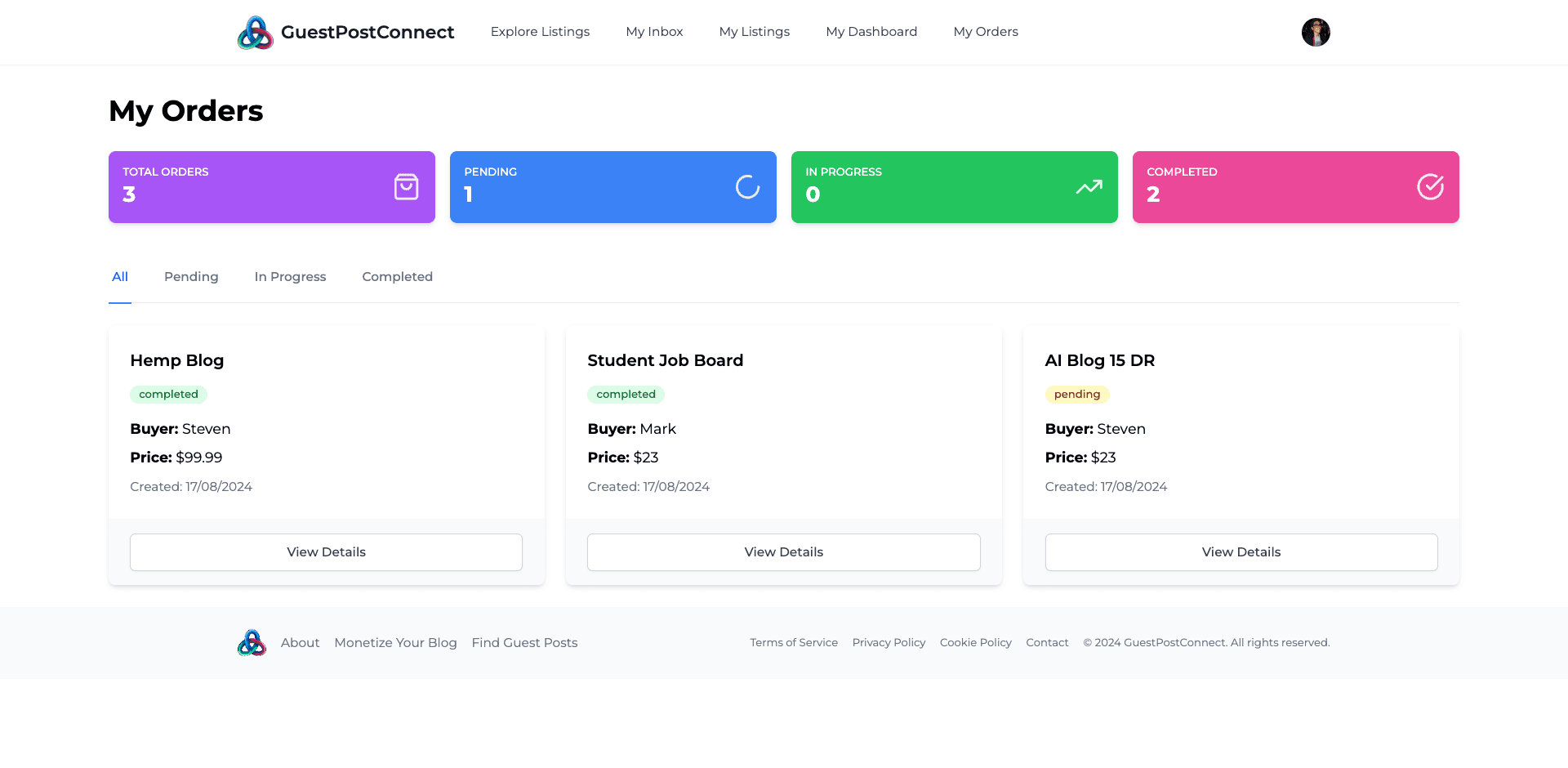Open the user profile avatar
1568x768 pixels.
click(1315, 33)
